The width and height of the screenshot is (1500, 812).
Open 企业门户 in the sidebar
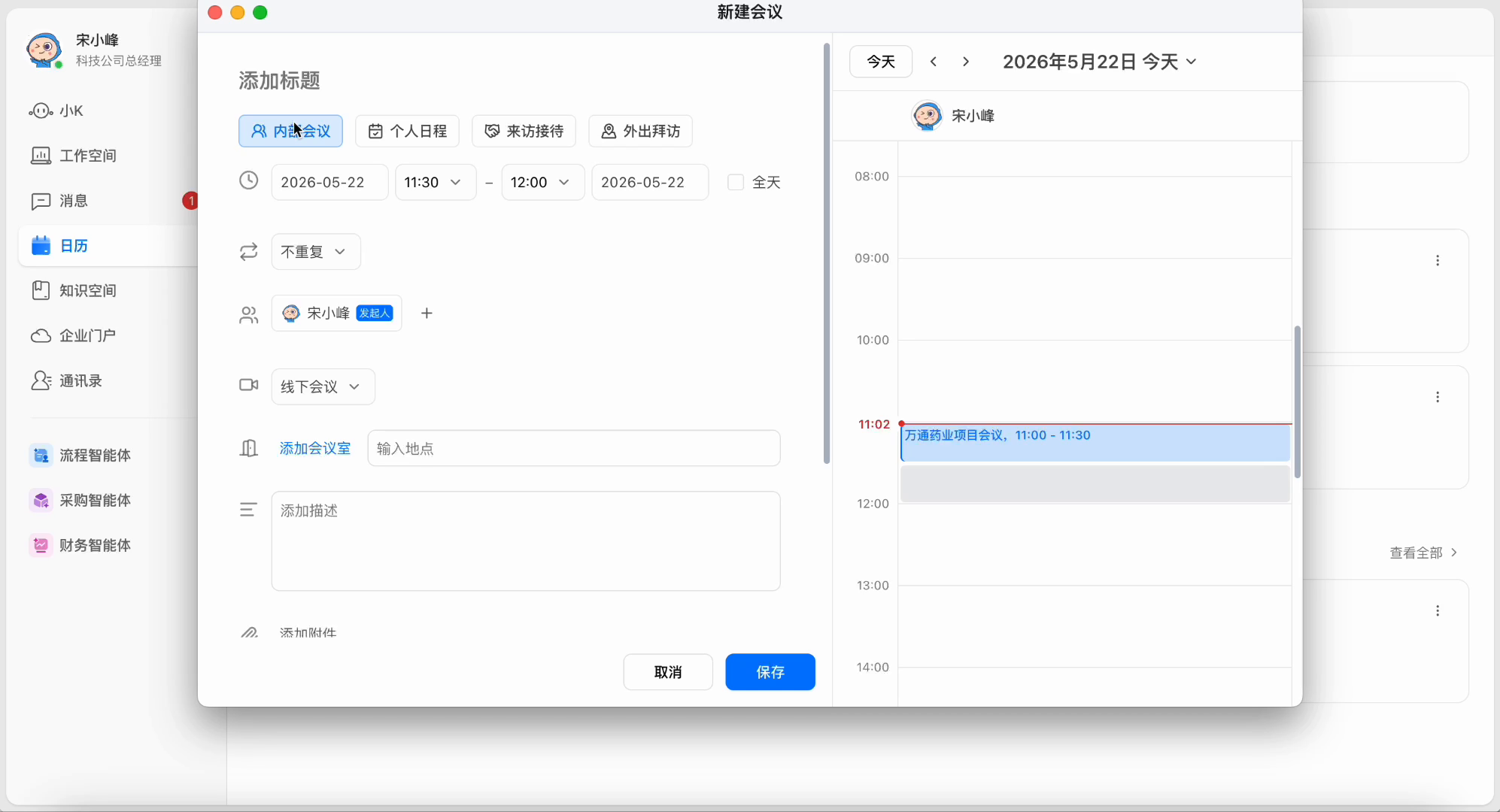point(73,335)
